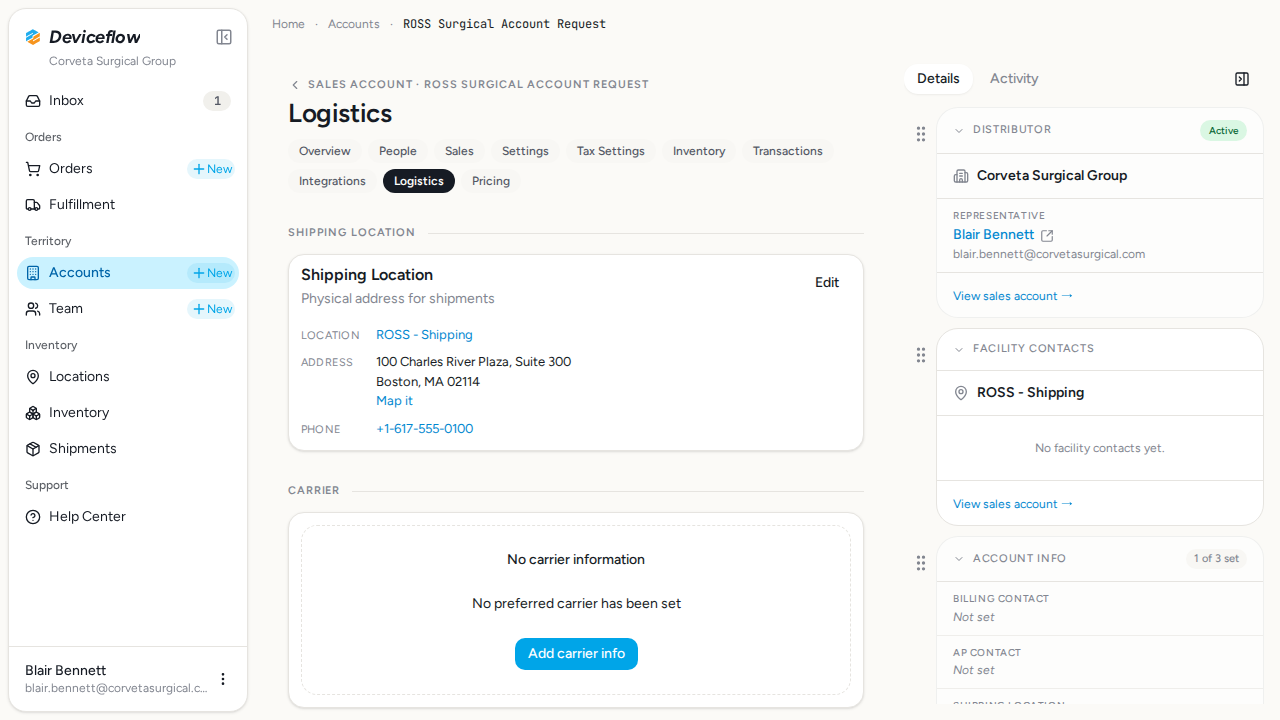This screenshot has width=1280, height=720.
Task: Grab the Account Info drag handle
Action: (921, 563)
